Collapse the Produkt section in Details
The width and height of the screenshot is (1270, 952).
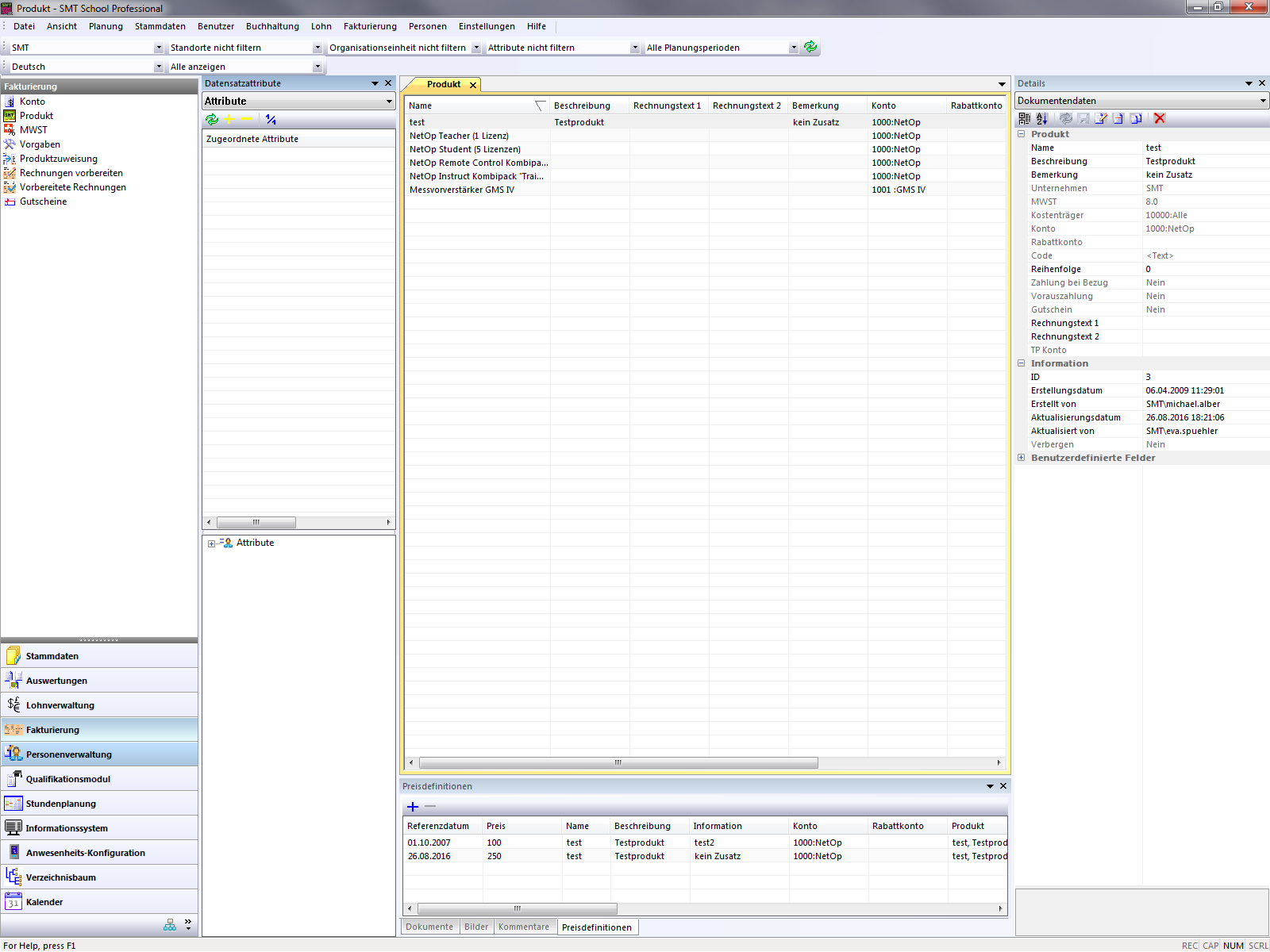[x=1022, y=134]
